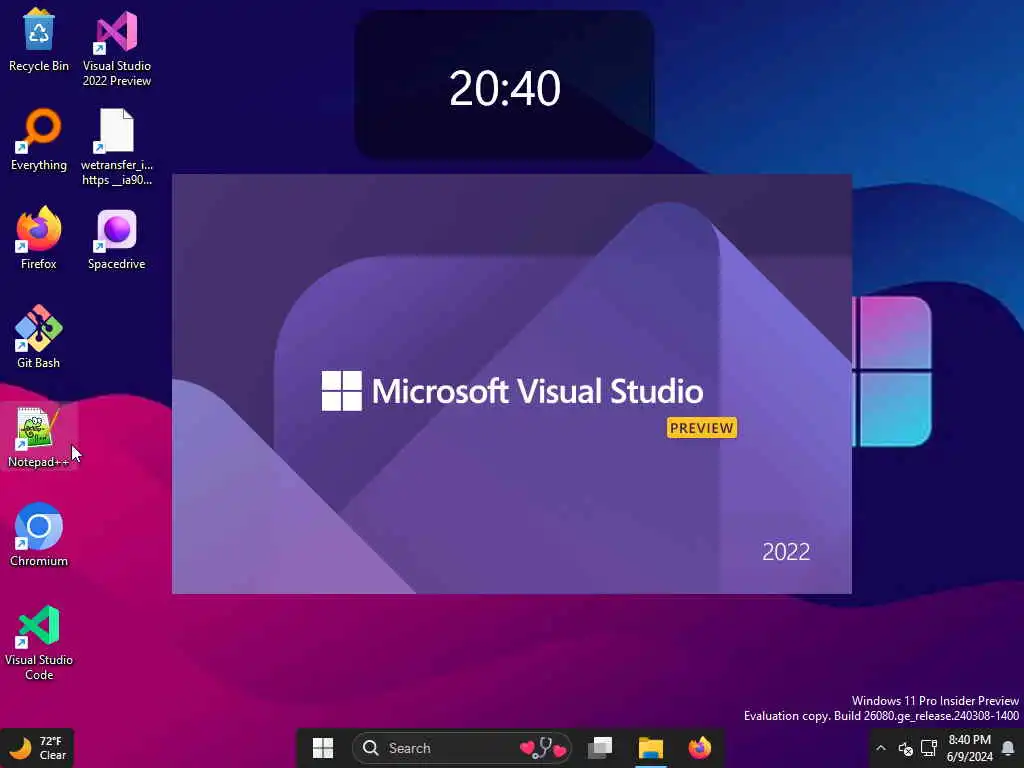This screenshot has height=768, width=1024.
Task: Open the clock showing 8:40 PM
Action: tap(969, 748)
